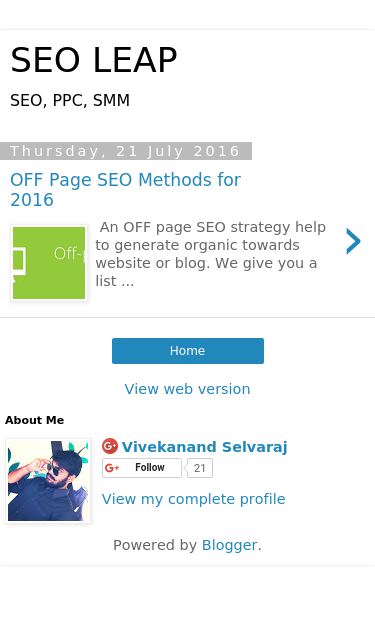Click the SEO LEAP blog title

tap(94, 60)
